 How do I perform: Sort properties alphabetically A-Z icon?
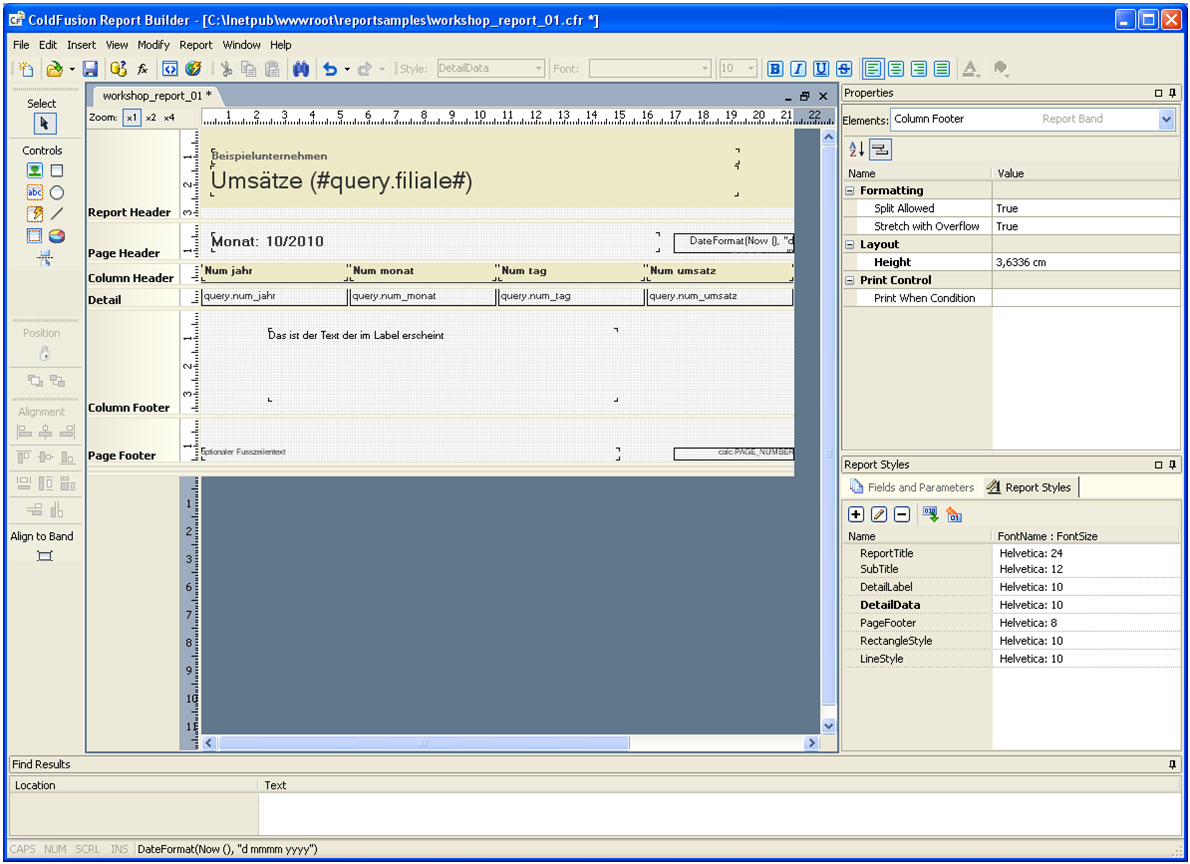(x=856, y=150)
